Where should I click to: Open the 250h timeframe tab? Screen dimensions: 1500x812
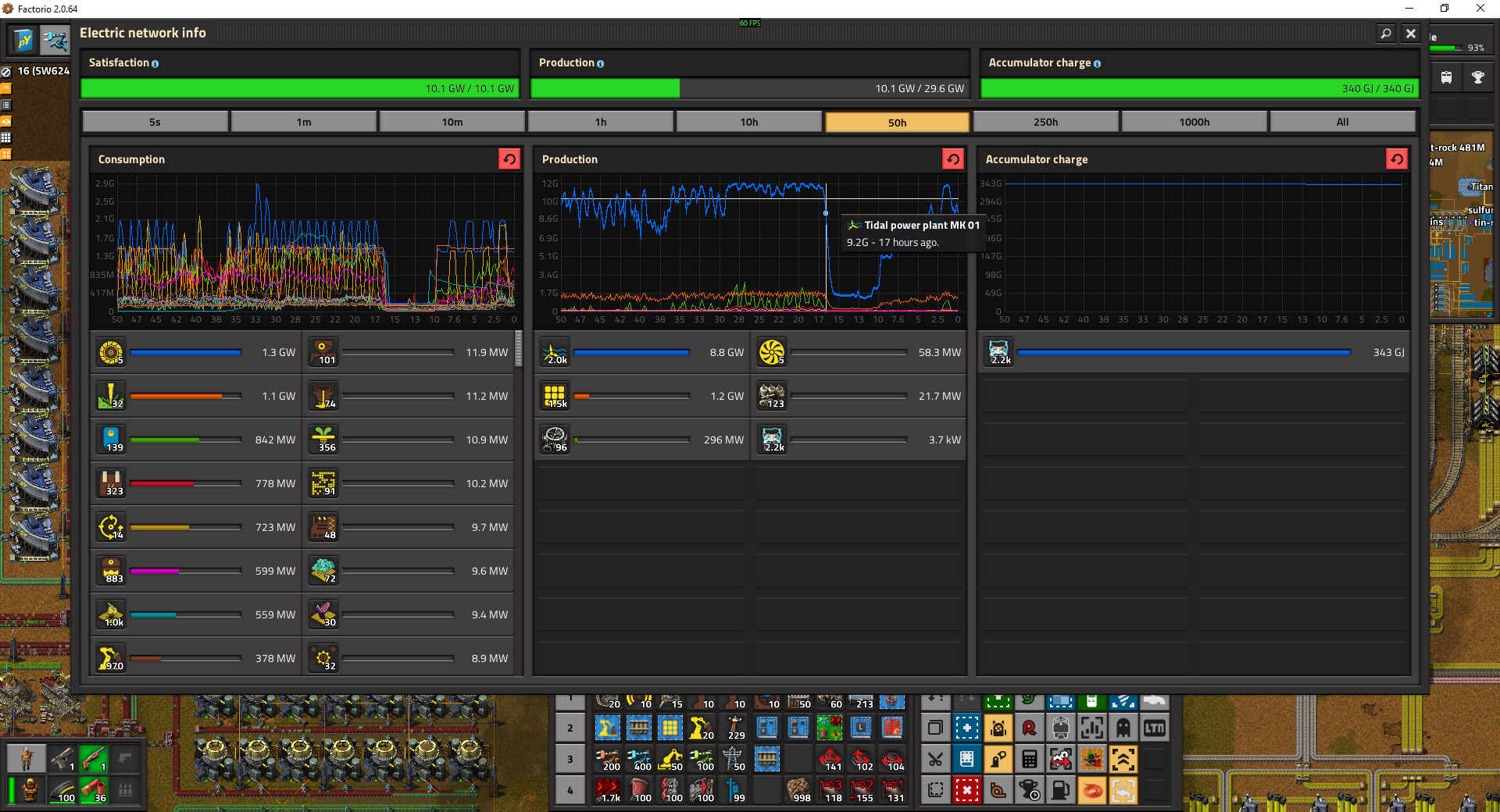[1045, 122]
